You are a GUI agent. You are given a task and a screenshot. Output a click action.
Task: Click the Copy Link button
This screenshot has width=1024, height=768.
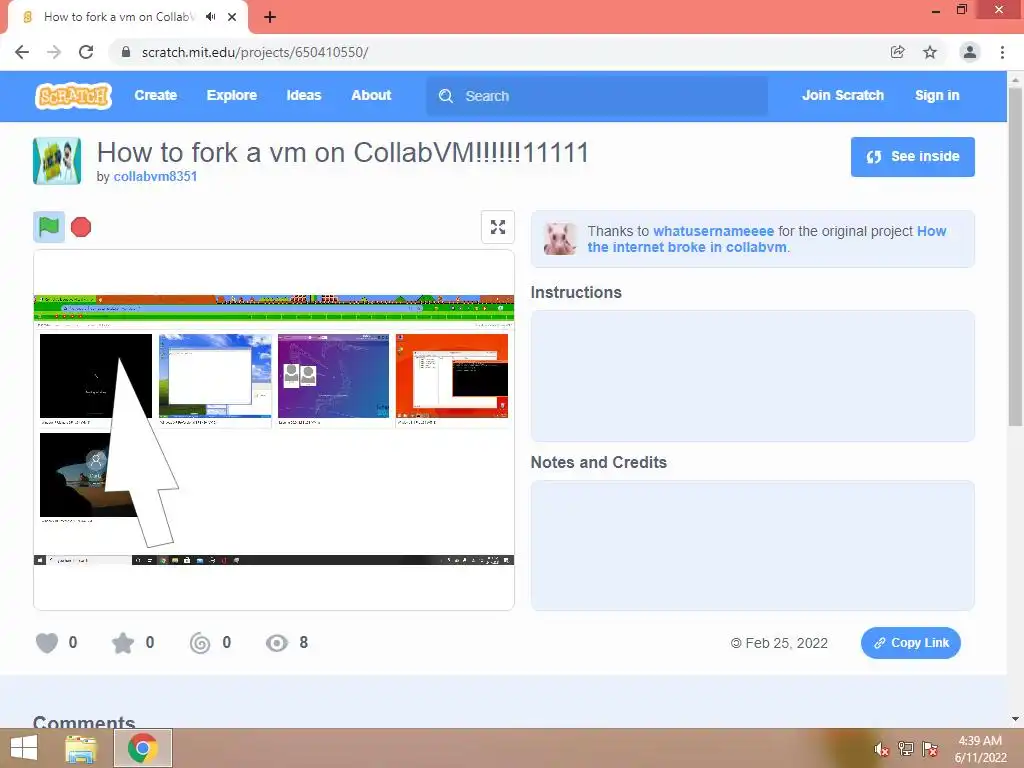click(x=910, y=643)
